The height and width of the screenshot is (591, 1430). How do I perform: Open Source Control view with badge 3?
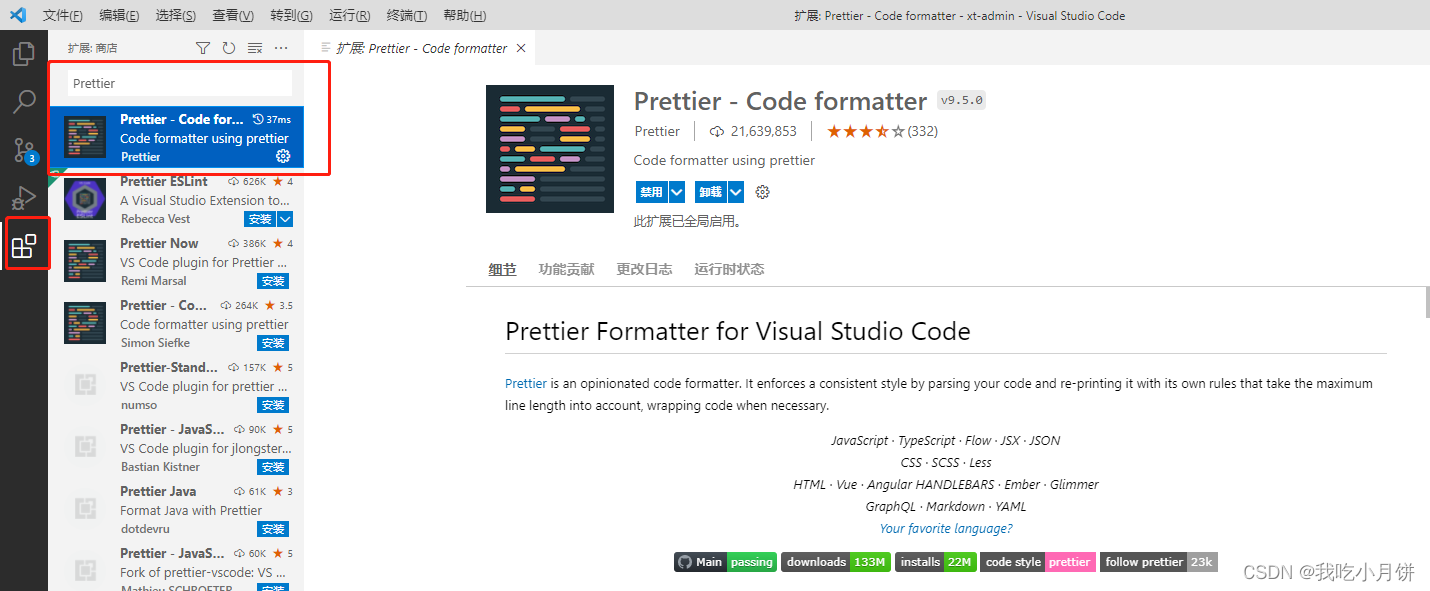click(x=24, y=150)
